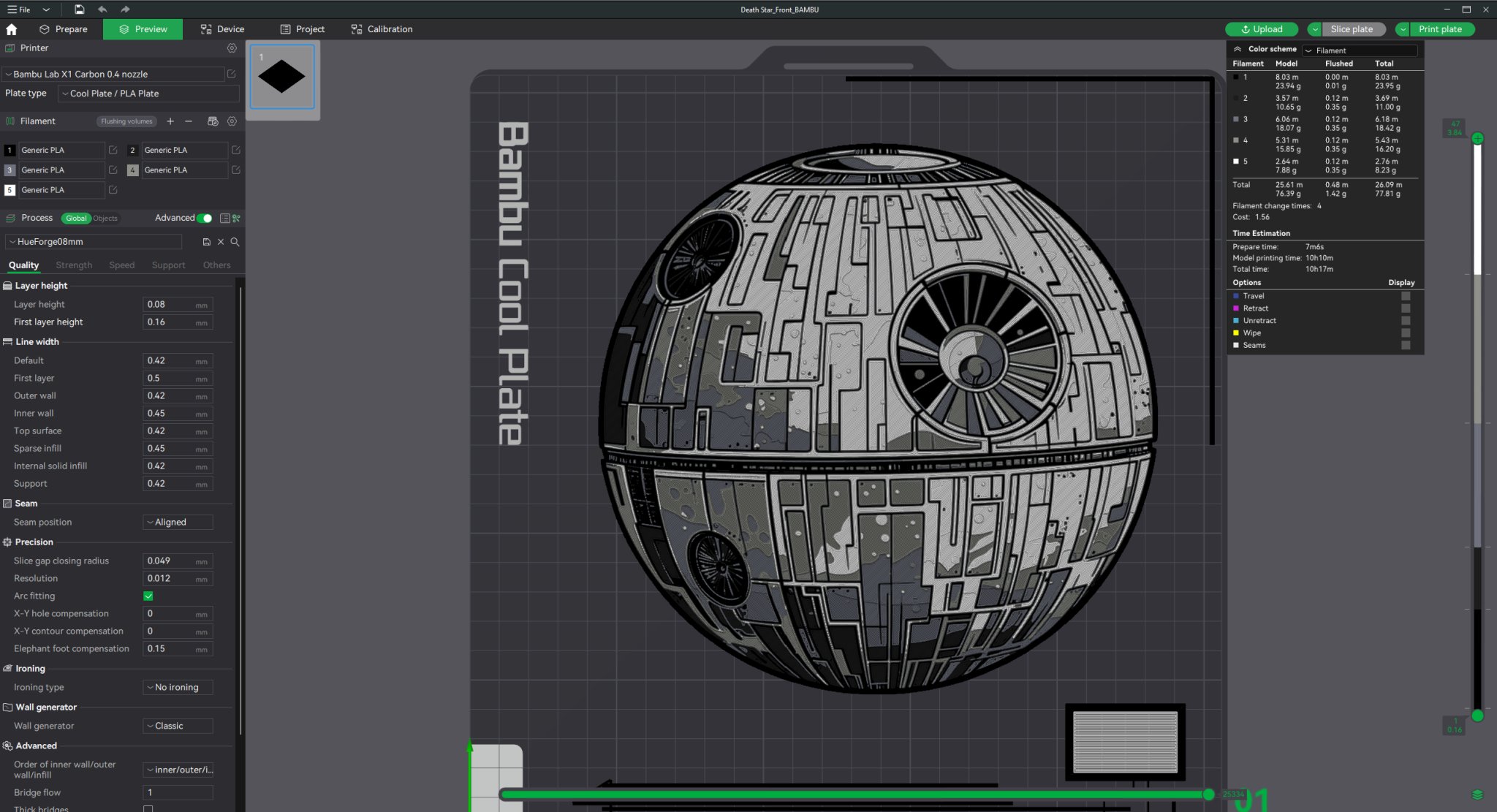Search process settings with magnifier icon
Screen dimensions: 1497x812
(235, 242)
